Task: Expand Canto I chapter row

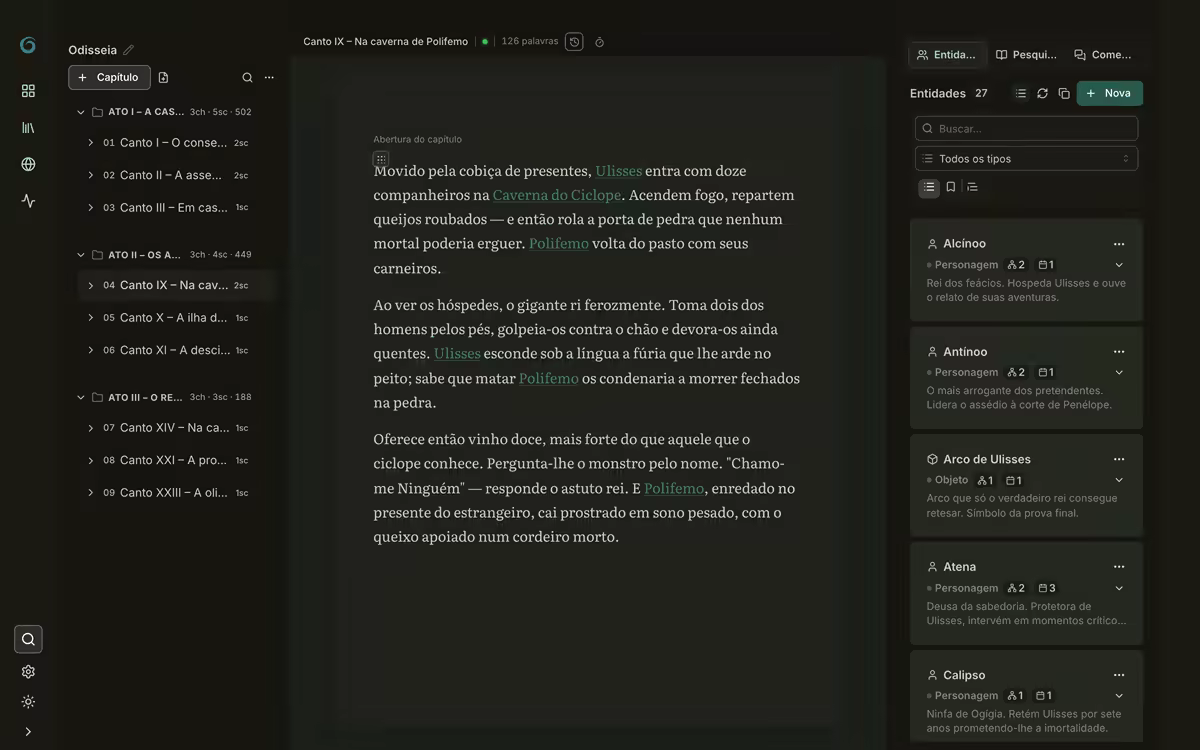Action: (x=90, y=143)
